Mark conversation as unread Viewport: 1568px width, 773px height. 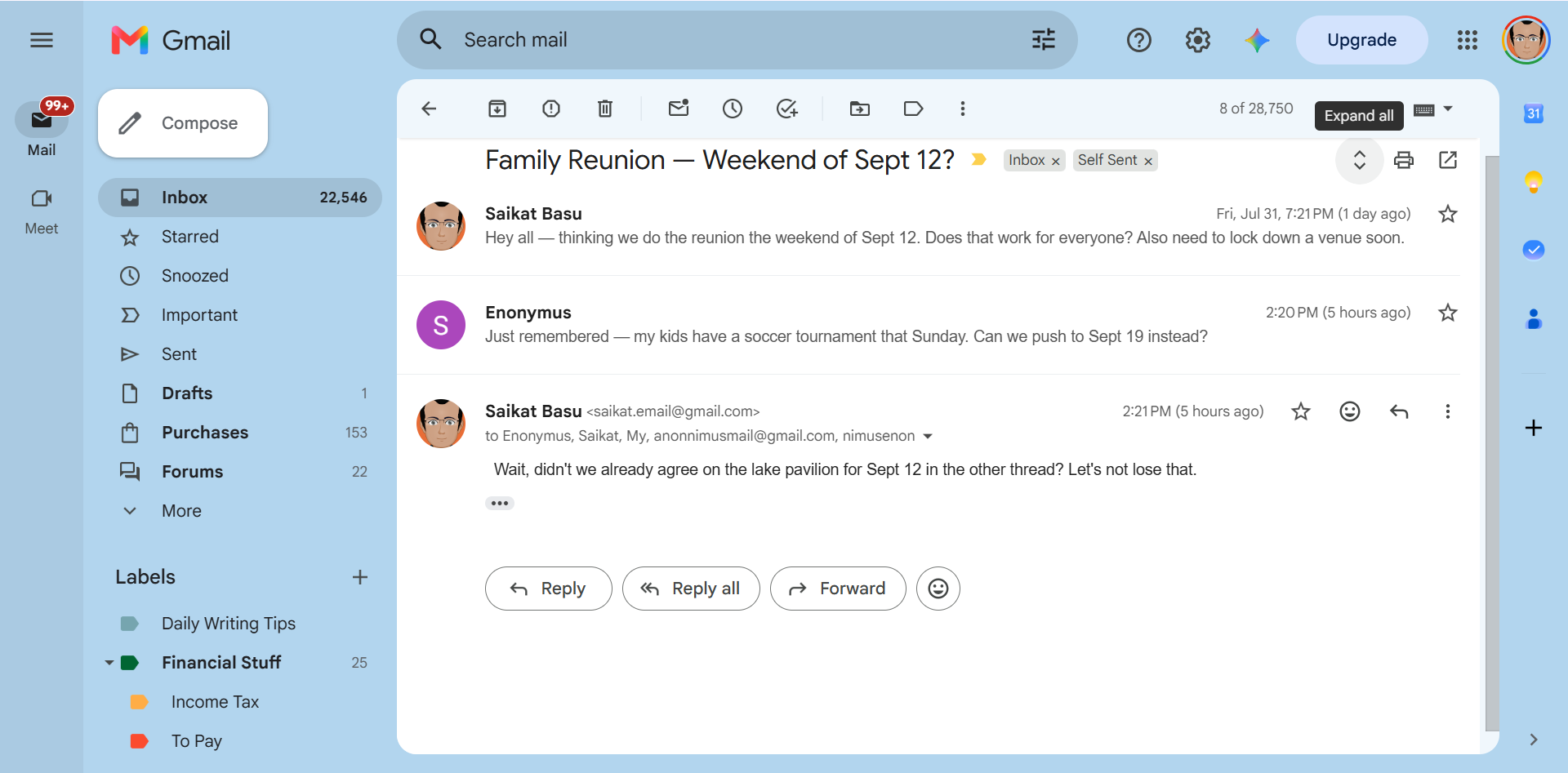pyautogui.click(x=679, y=109)
